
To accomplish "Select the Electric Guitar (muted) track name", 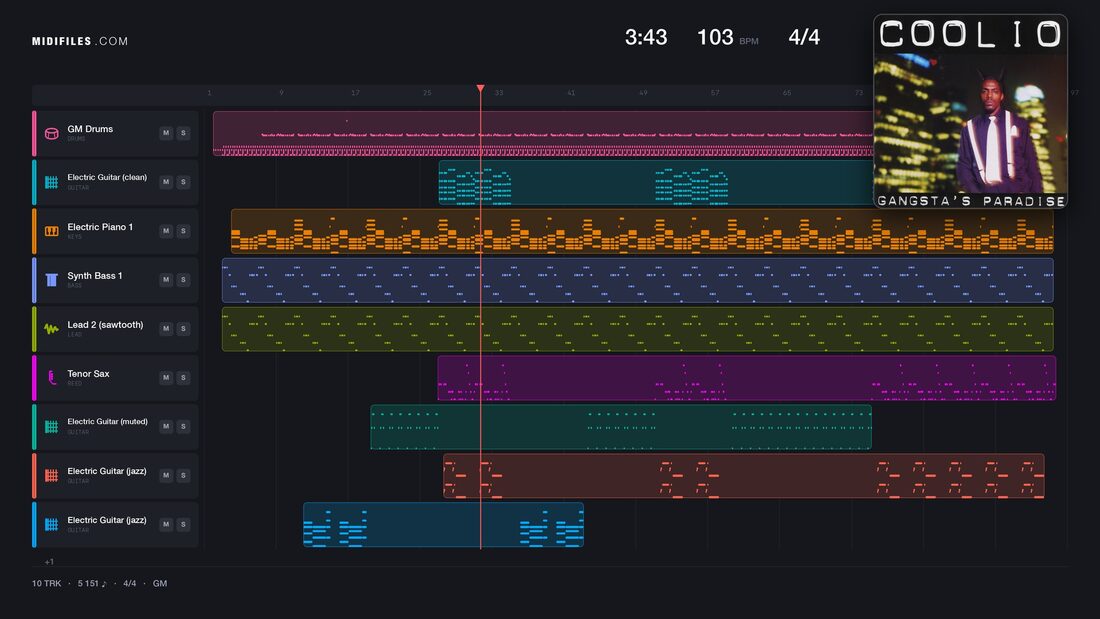I will pyautogui.click(x=107, y=422).
